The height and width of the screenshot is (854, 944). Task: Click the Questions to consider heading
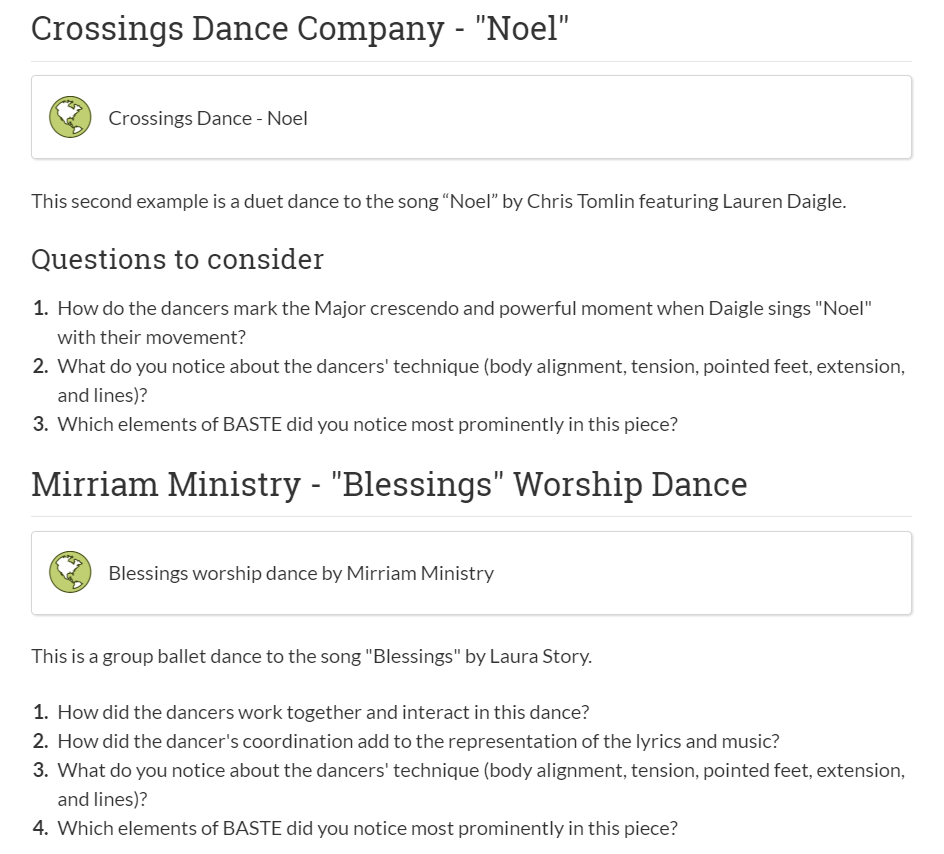coord(178,259)
